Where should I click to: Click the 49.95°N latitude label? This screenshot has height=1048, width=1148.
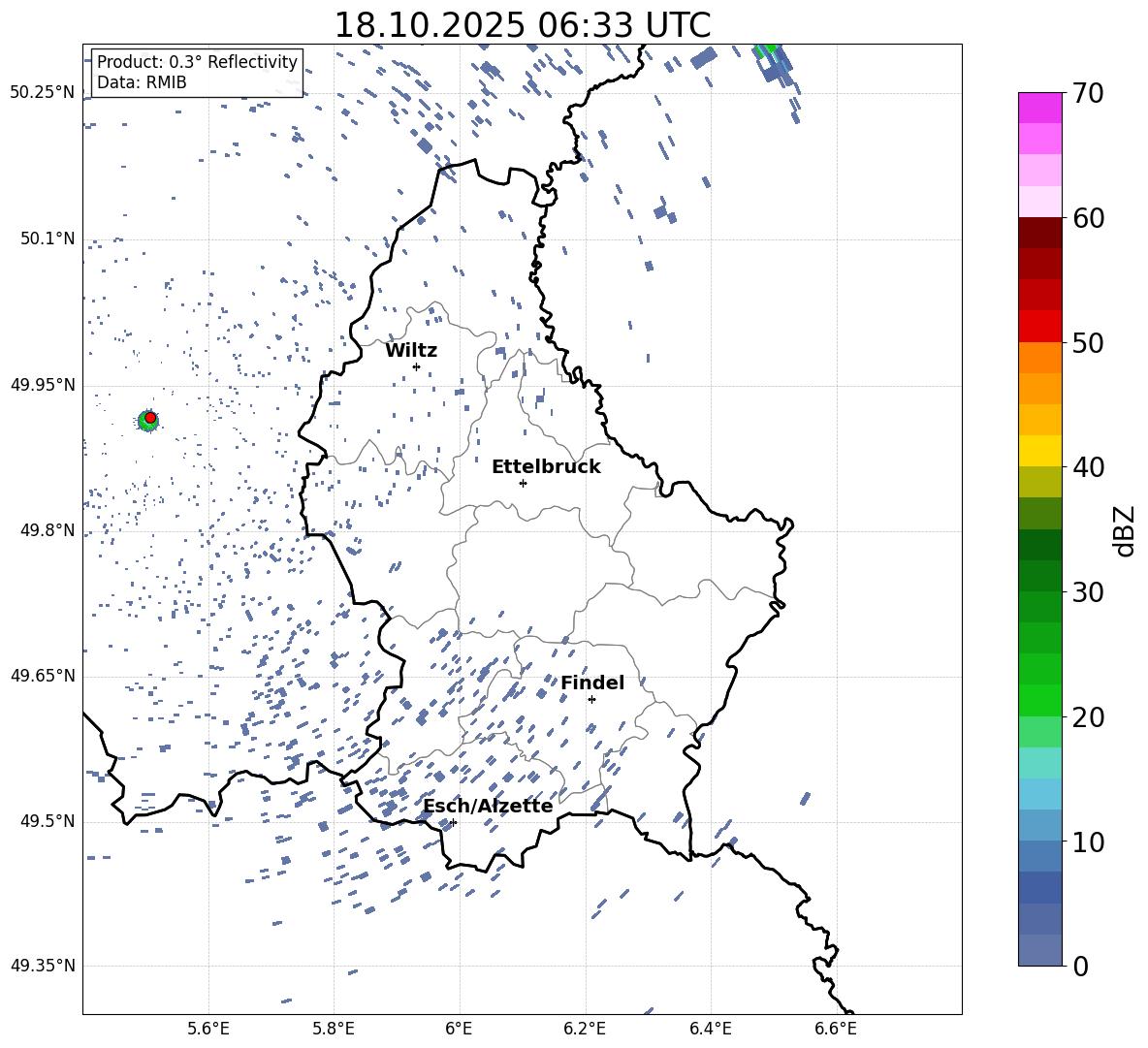(x=42, y=385)
